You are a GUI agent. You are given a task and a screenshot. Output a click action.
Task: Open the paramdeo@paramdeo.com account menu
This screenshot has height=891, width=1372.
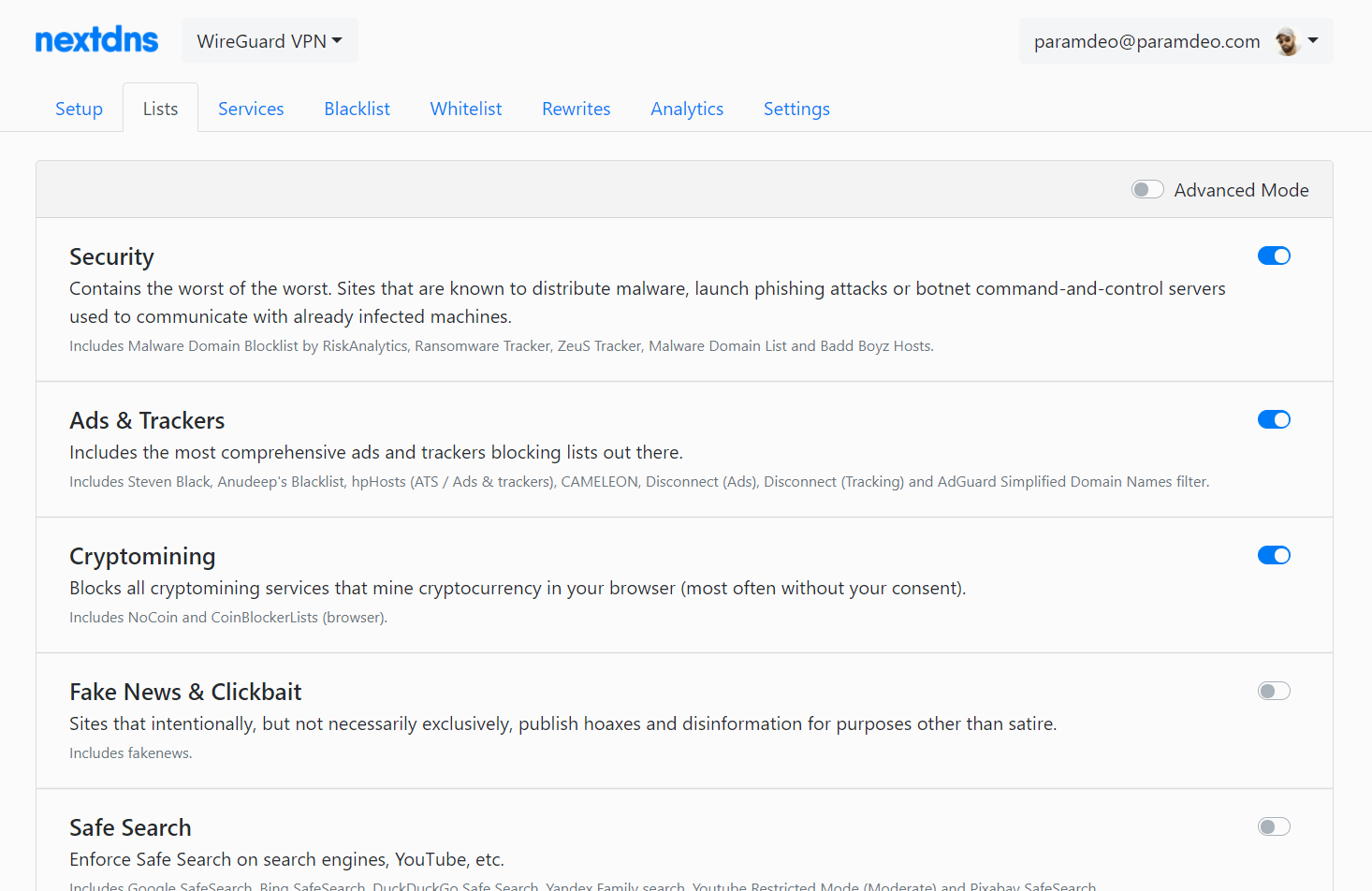click(x=1175, y=41)
